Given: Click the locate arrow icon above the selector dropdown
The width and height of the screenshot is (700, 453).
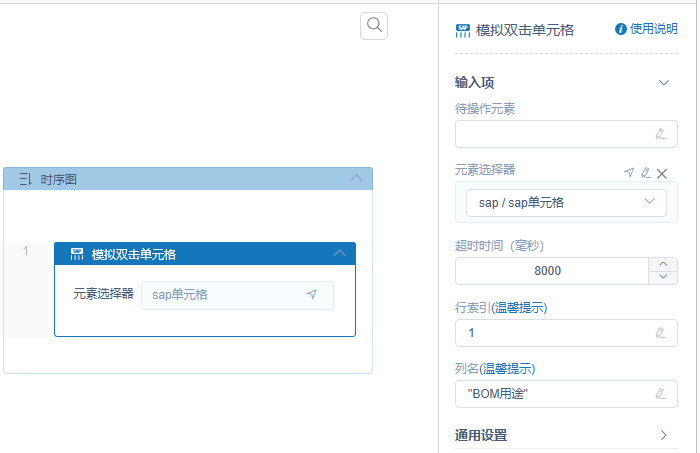Looking at the screenshot, I should 629,173.
